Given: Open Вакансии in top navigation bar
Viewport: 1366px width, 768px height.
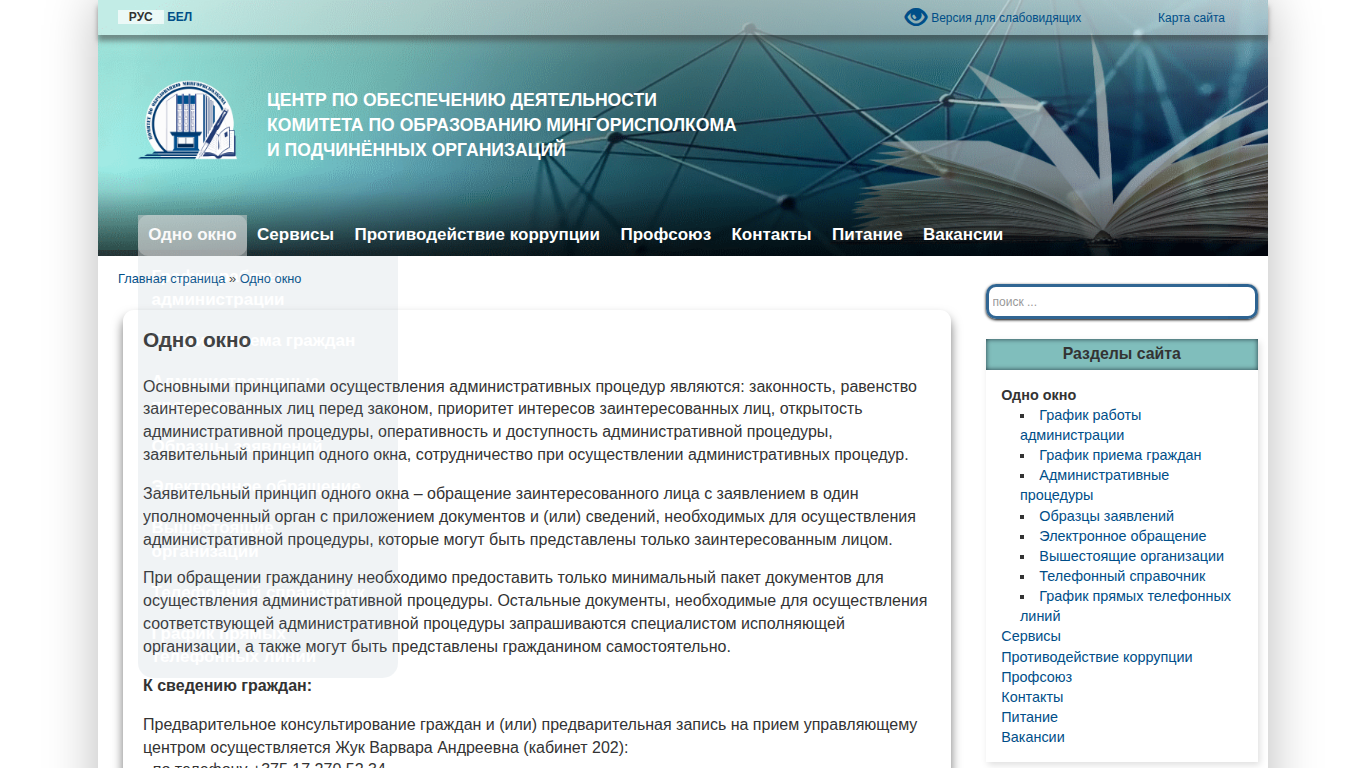Looking at the screenshot, I should click(963, 235).
